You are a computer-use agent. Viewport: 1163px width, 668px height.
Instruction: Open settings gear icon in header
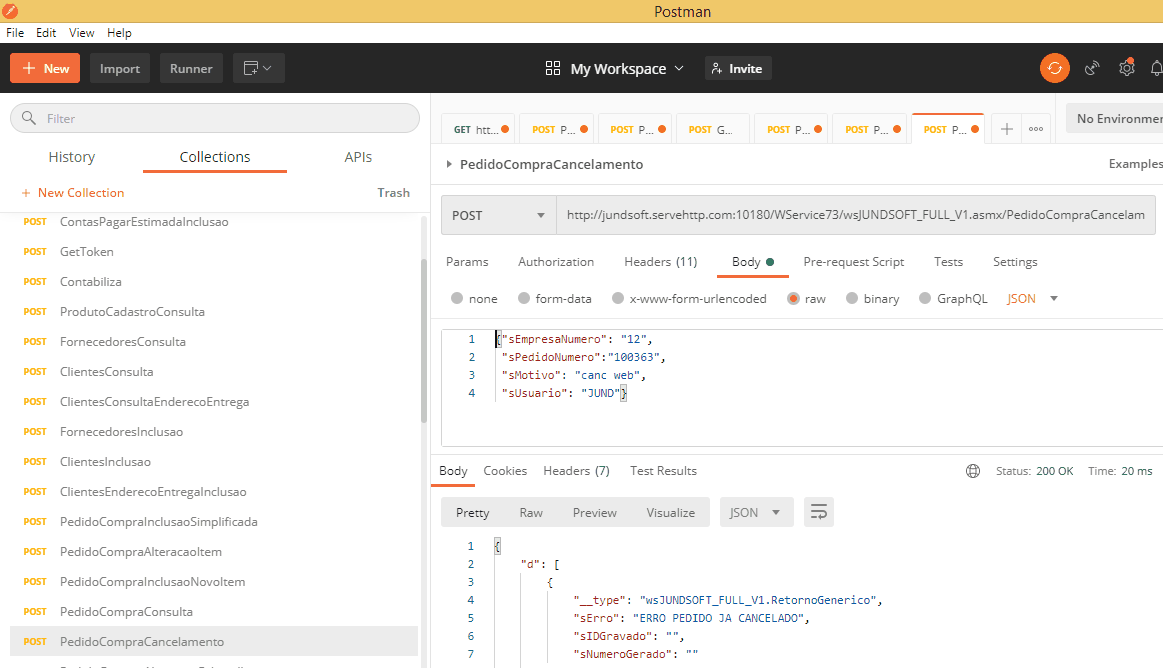[1126, 68]
